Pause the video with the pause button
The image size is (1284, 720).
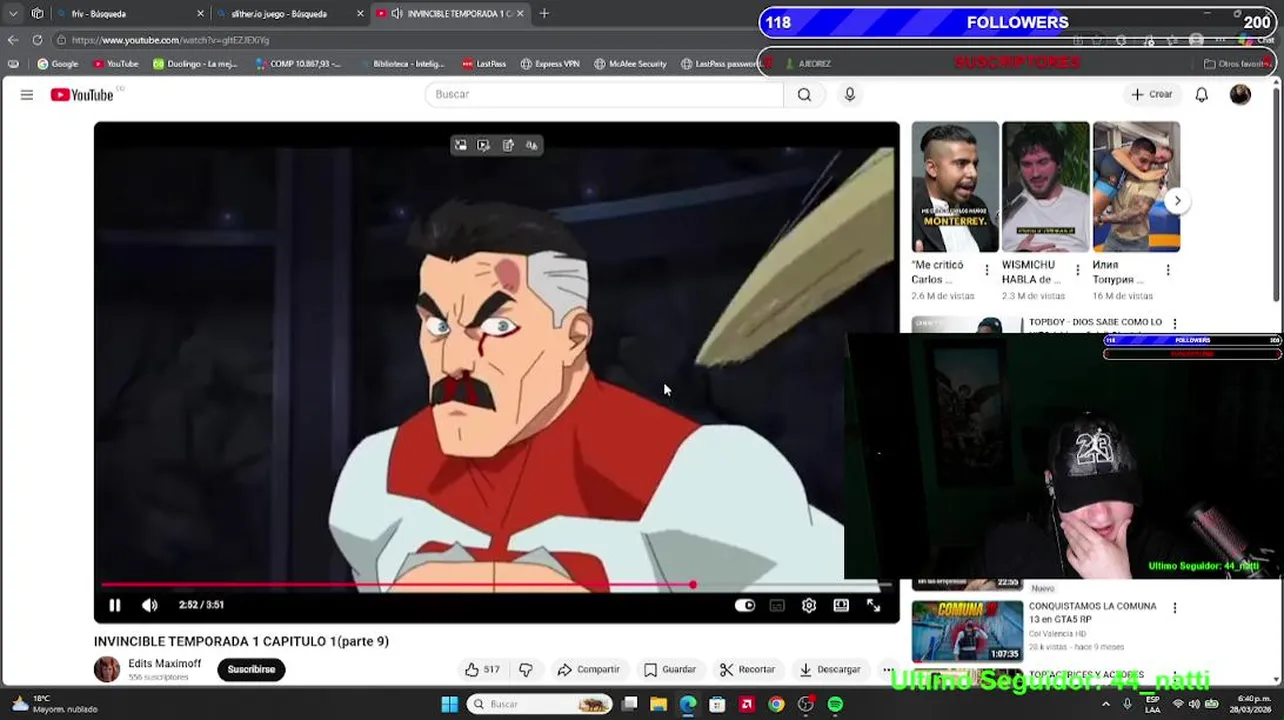(x=115, y=605)
